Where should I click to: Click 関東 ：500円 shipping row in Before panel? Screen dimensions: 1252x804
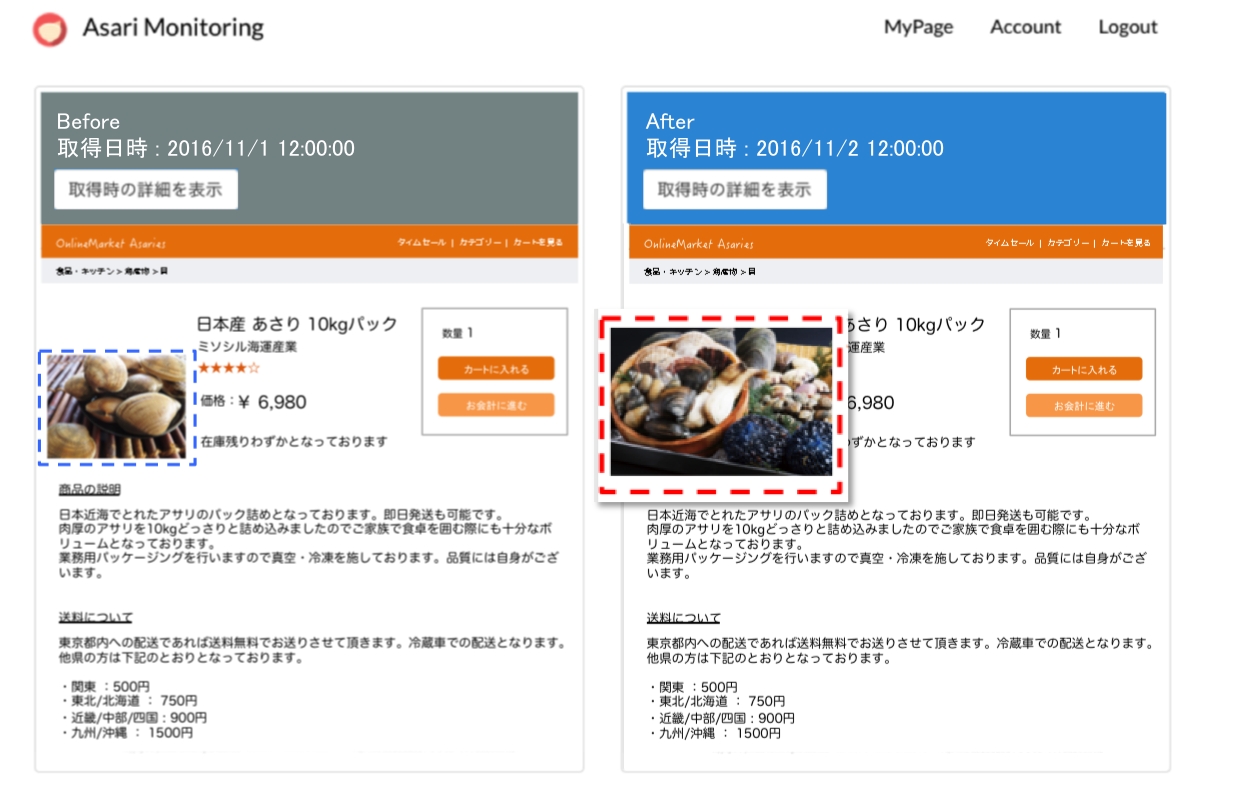[105, 687]
